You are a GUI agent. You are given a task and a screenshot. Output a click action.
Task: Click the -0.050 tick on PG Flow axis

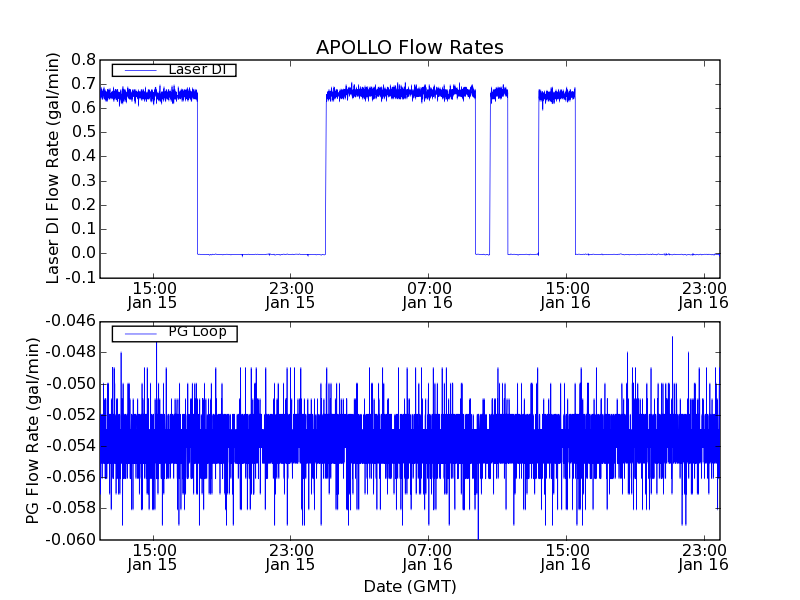70,384
